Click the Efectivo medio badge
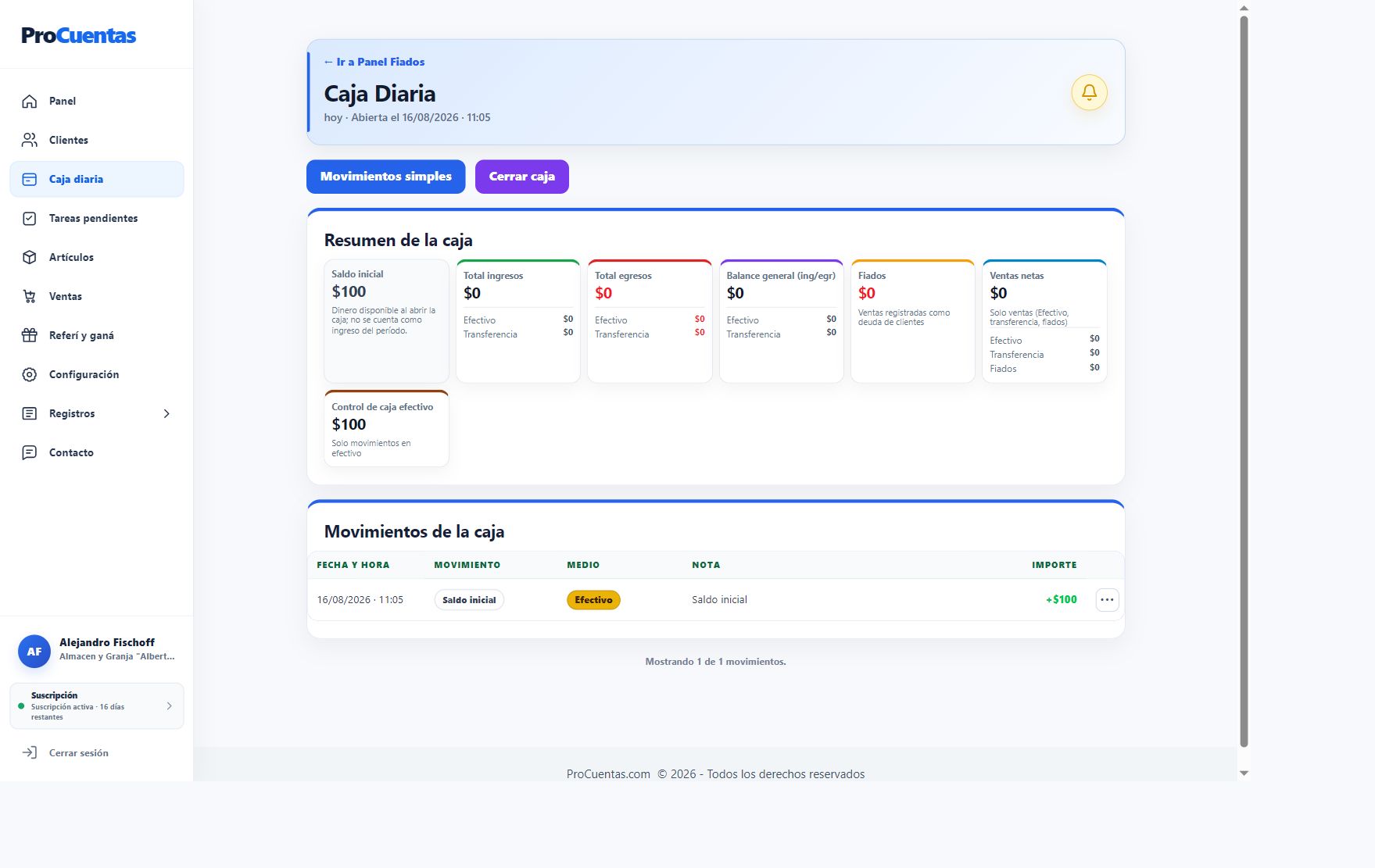Screen dimensions: 1375x868 [593, 599]
